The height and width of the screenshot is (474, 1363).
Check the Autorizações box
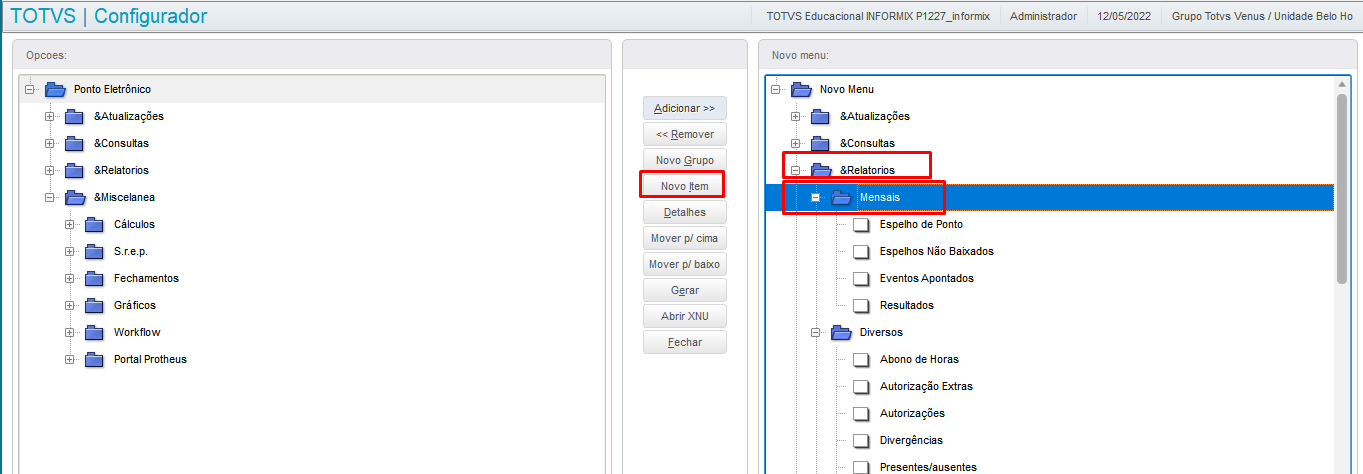861,413
